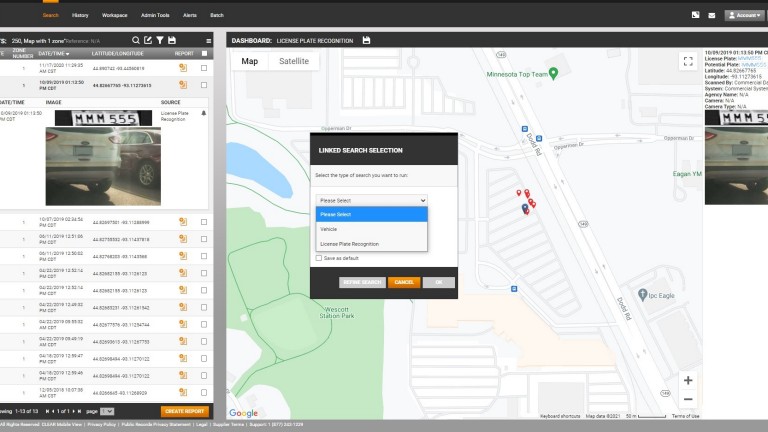
Task: Open the History menu
Action: click(x=81, y=16)
